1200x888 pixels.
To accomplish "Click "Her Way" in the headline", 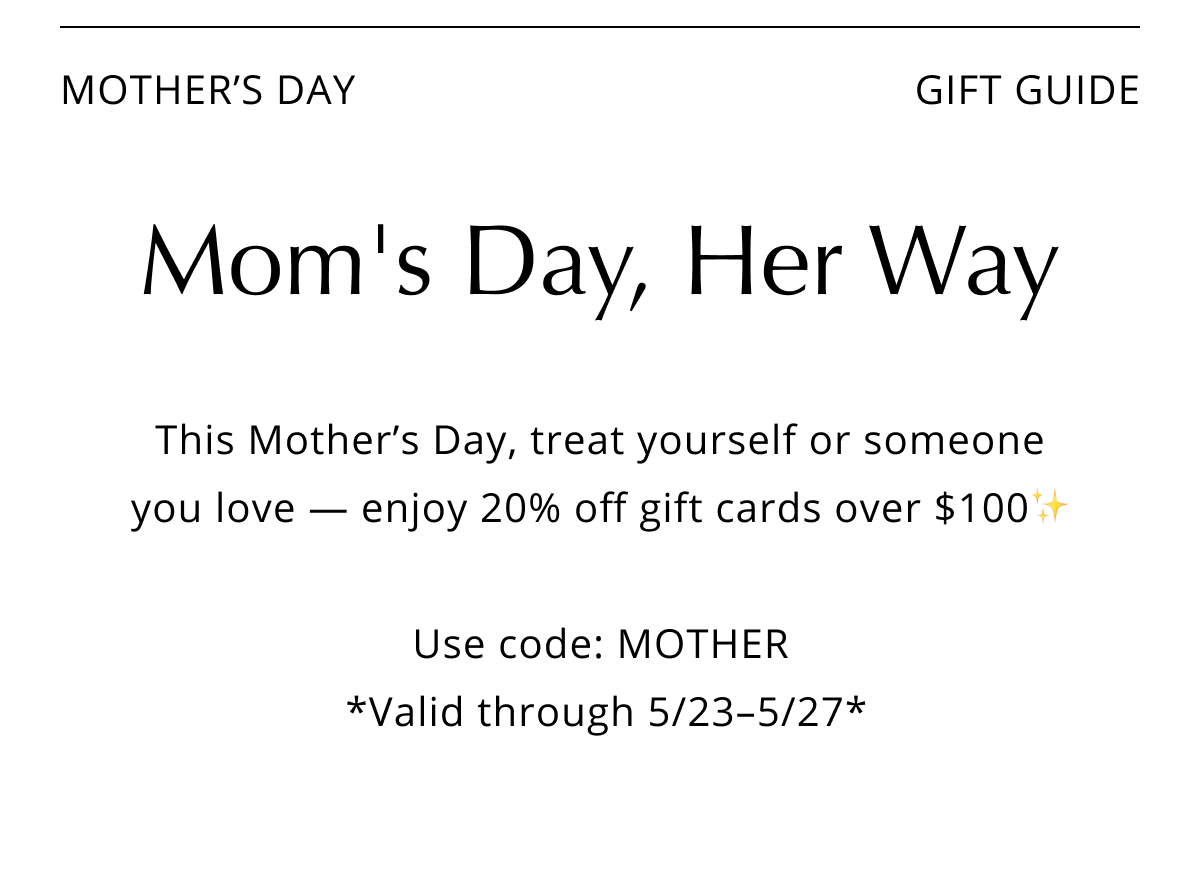I will (x=872, y=265).
